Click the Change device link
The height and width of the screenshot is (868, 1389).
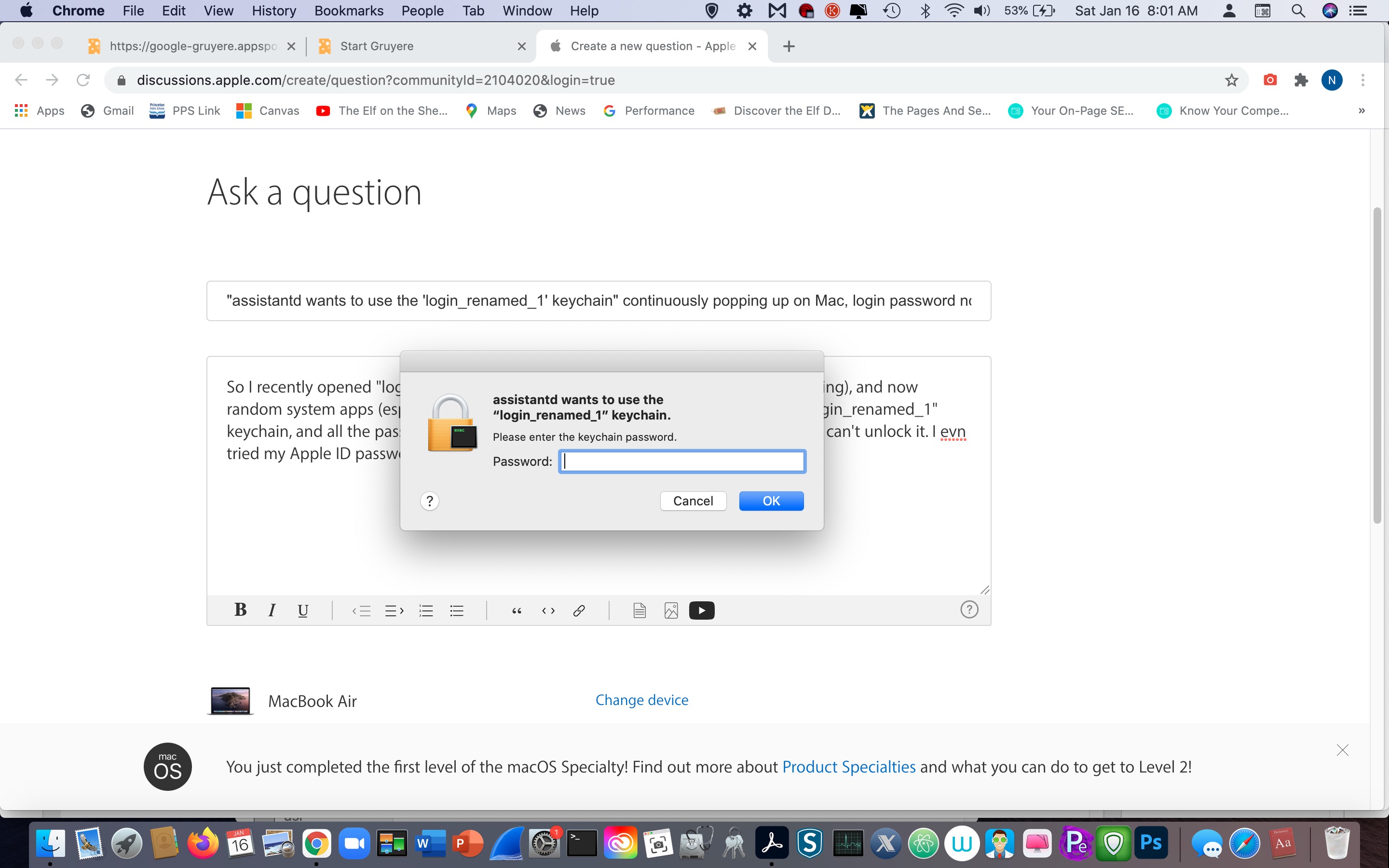642,700
